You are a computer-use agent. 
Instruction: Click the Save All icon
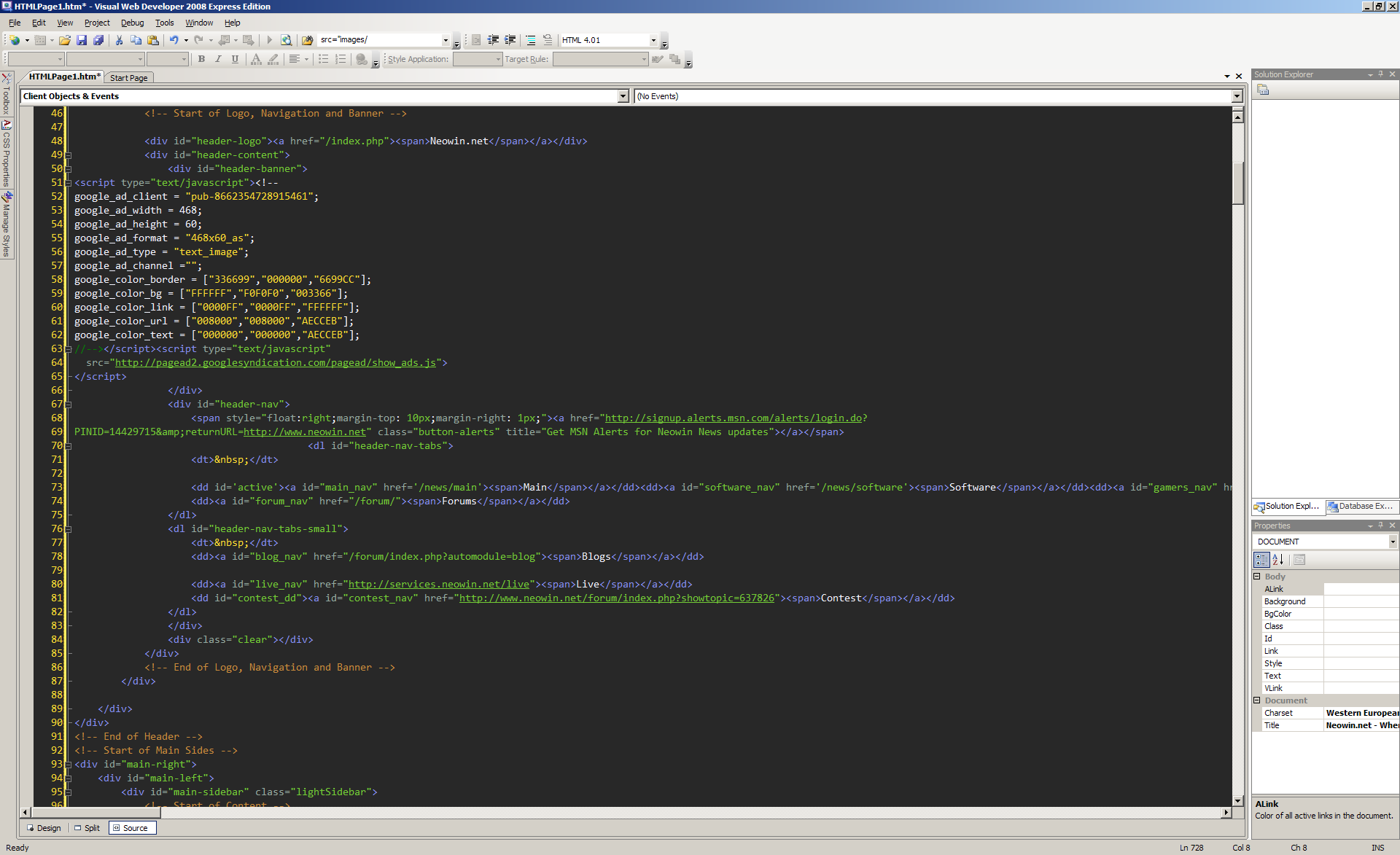pos(98,40)
